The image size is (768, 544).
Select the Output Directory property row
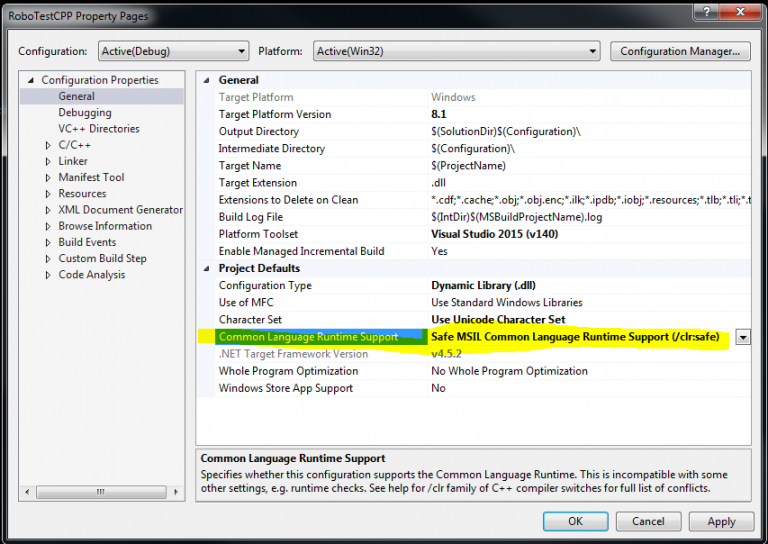pos(258,132)
